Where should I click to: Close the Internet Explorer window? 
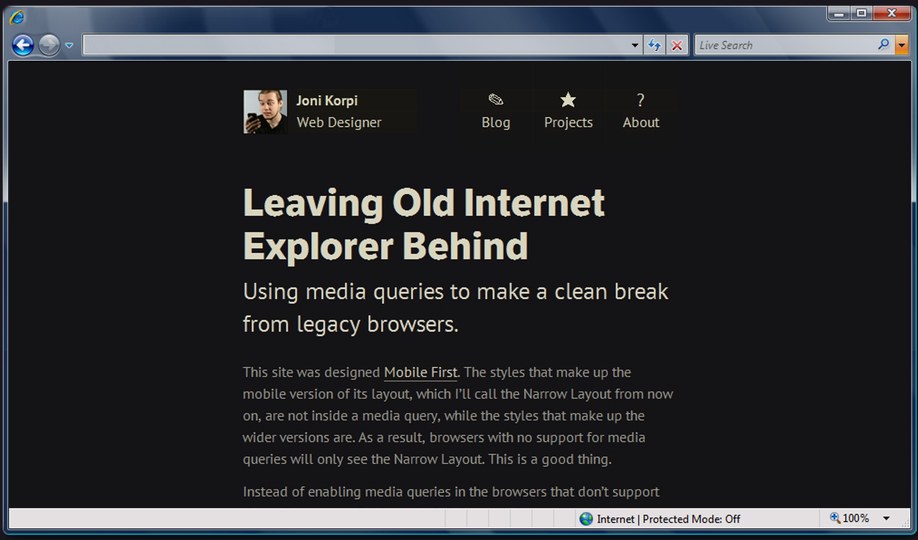click(x=892, y=13)
